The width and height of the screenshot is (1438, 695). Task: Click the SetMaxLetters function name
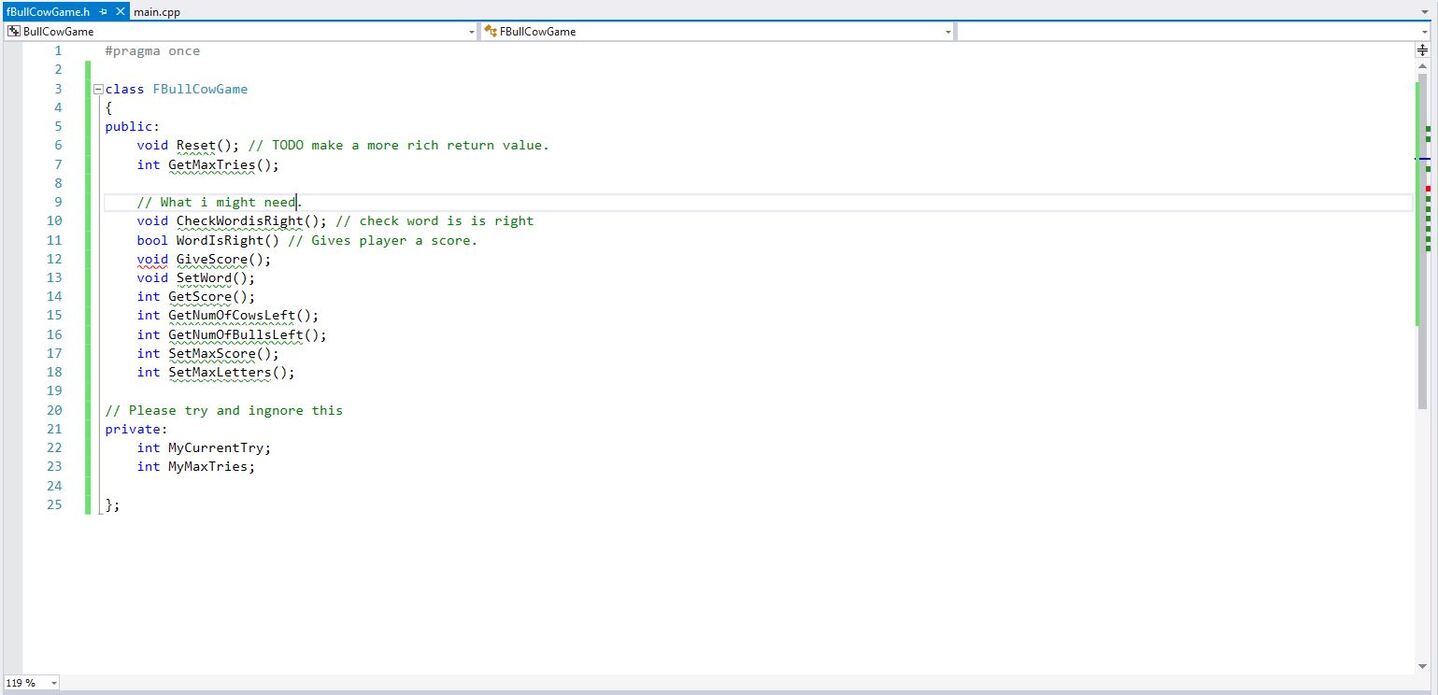coord(220,373)
